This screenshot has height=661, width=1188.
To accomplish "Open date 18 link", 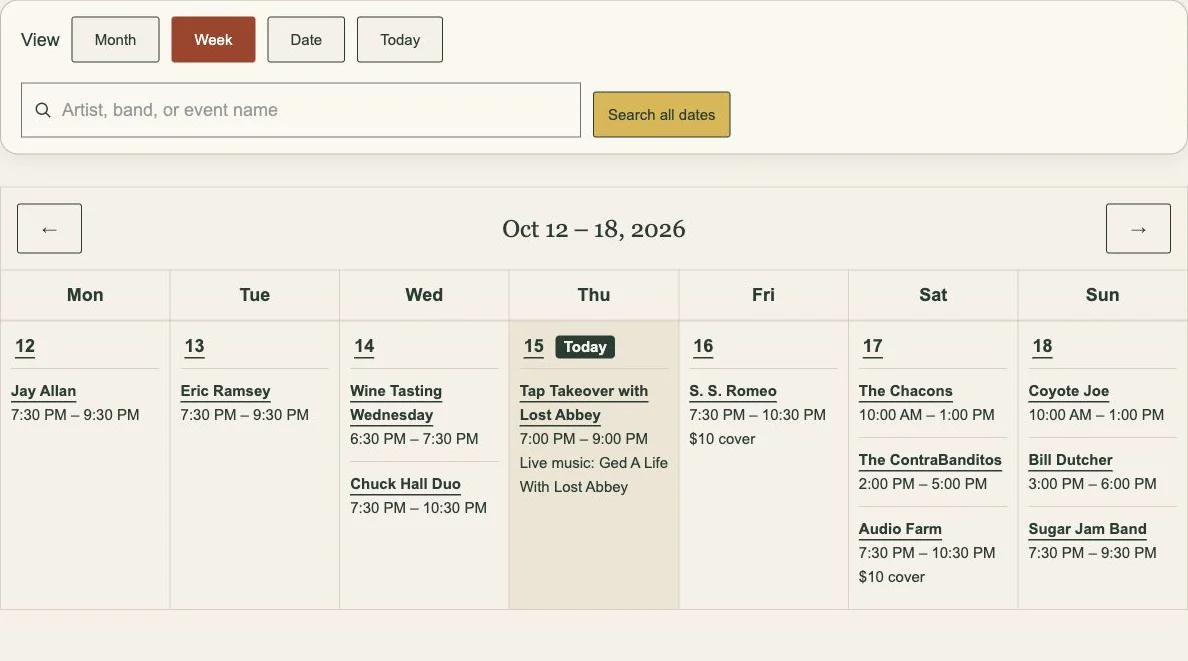I will tap(1043, 346).
